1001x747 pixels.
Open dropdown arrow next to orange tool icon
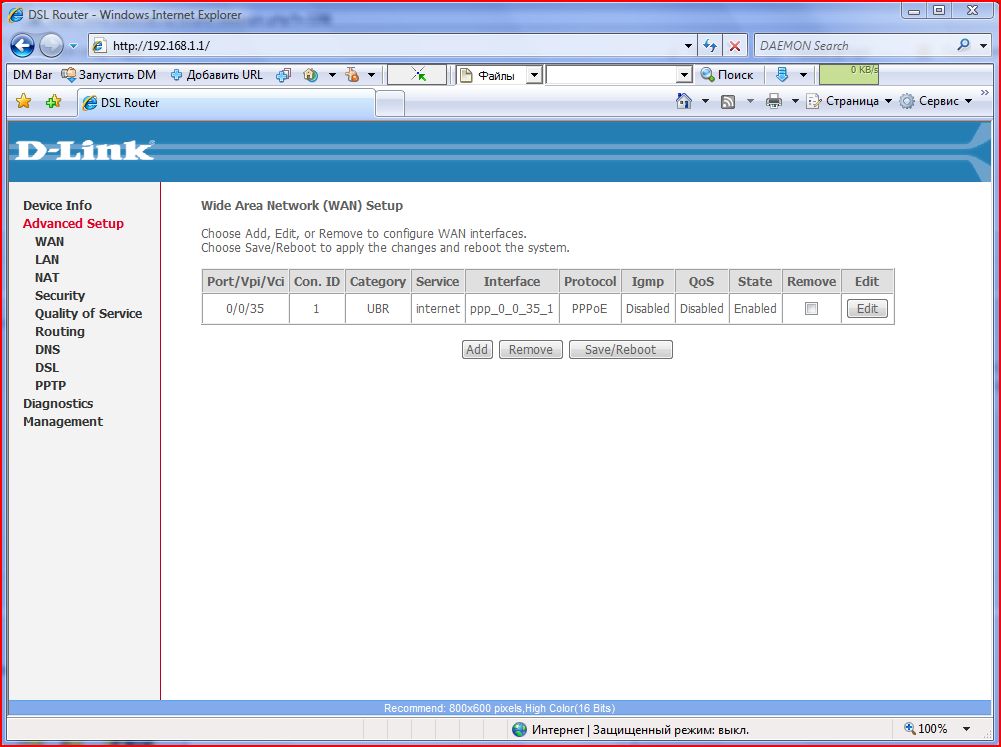pos(371,75)
